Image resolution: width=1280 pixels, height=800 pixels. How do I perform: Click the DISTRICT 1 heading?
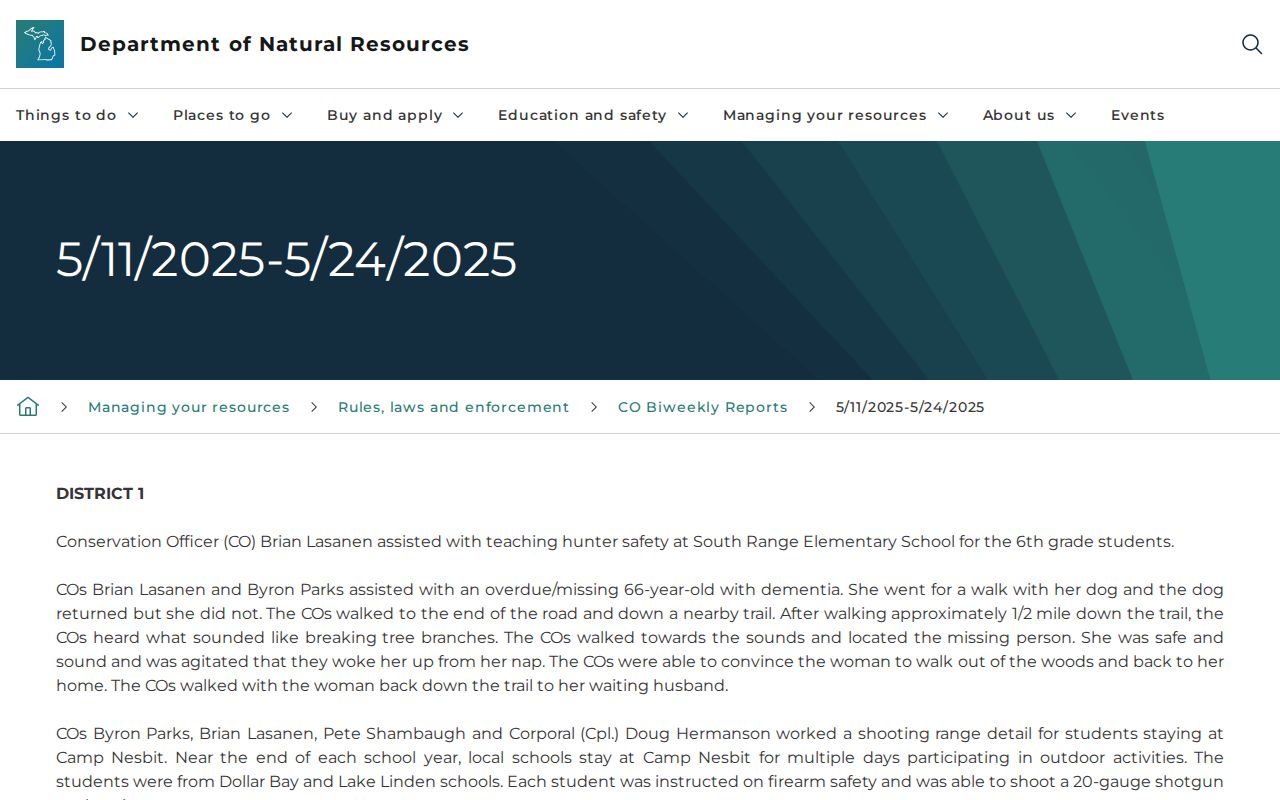tap(100, 494)
